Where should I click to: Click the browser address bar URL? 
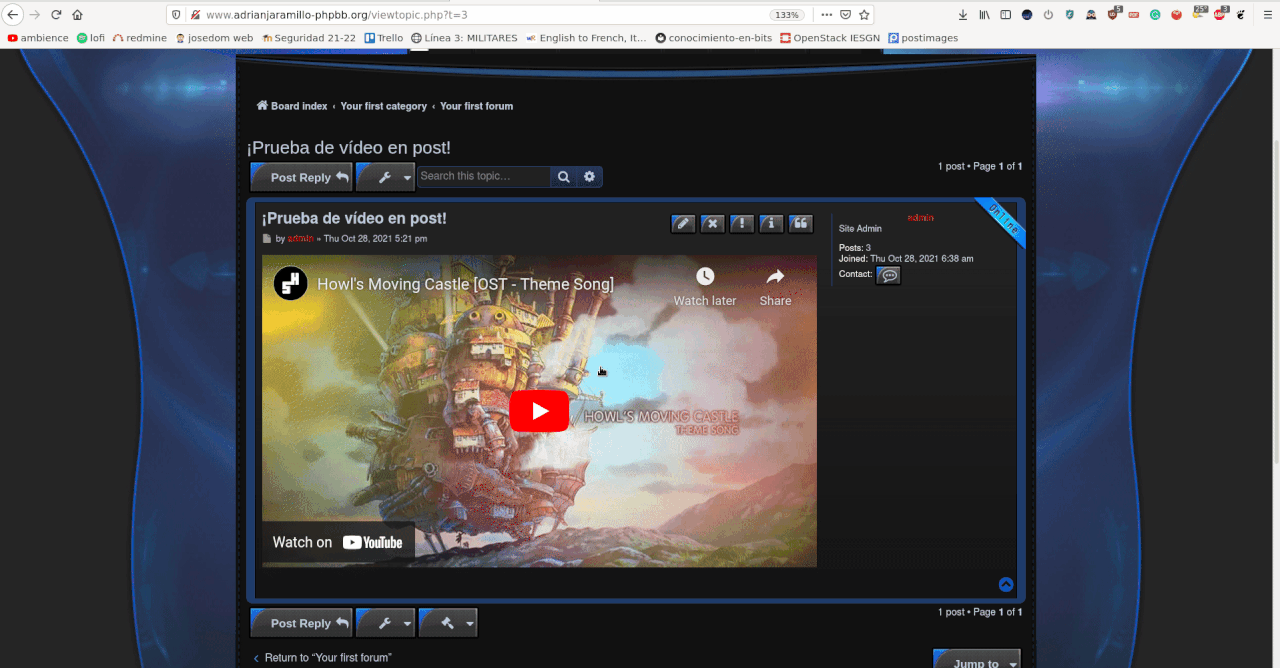pos(336,15)
